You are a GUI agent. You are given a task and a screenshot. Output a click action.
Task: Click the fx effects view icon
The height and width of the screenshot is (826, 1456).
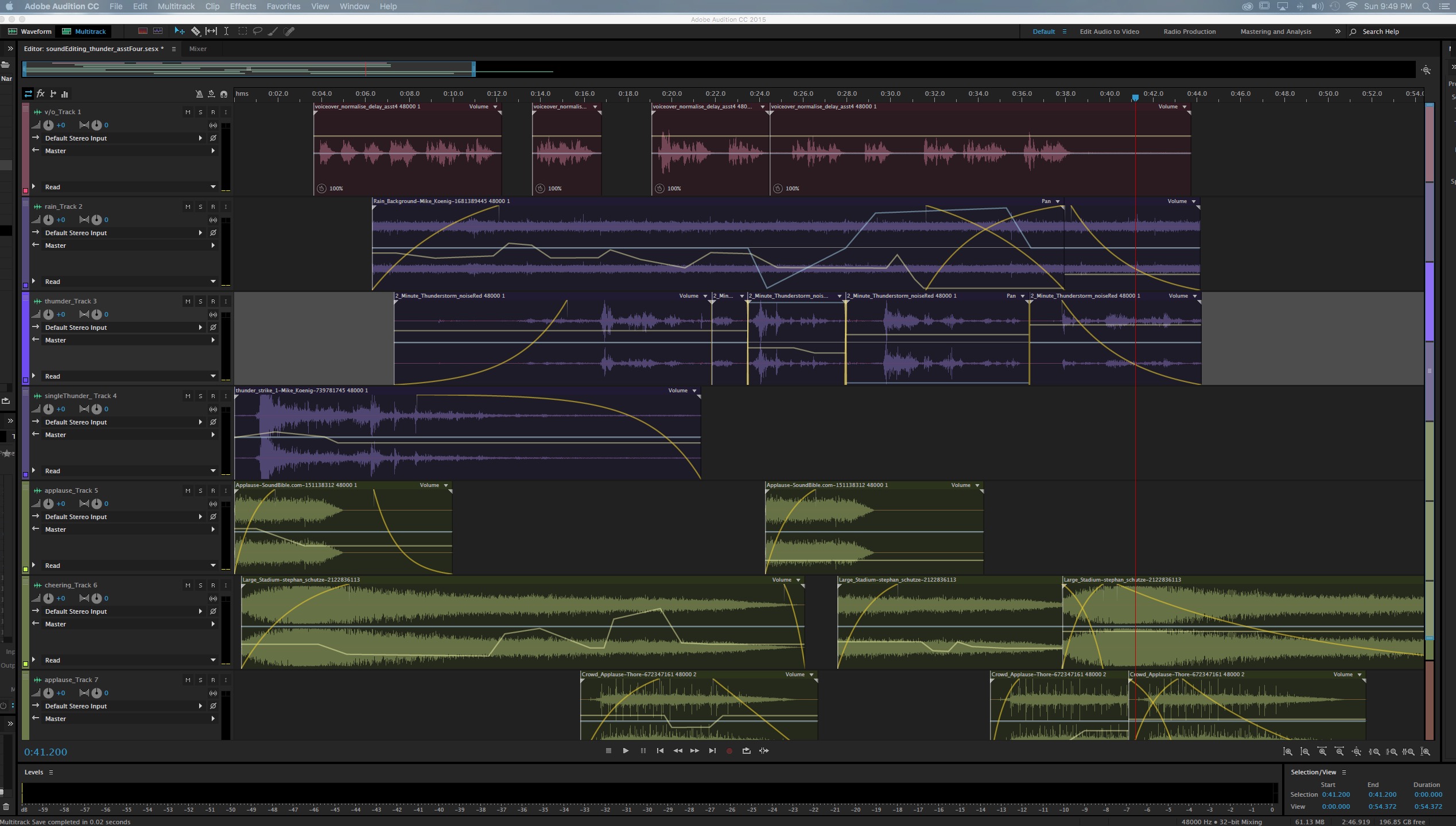(41, 93)
